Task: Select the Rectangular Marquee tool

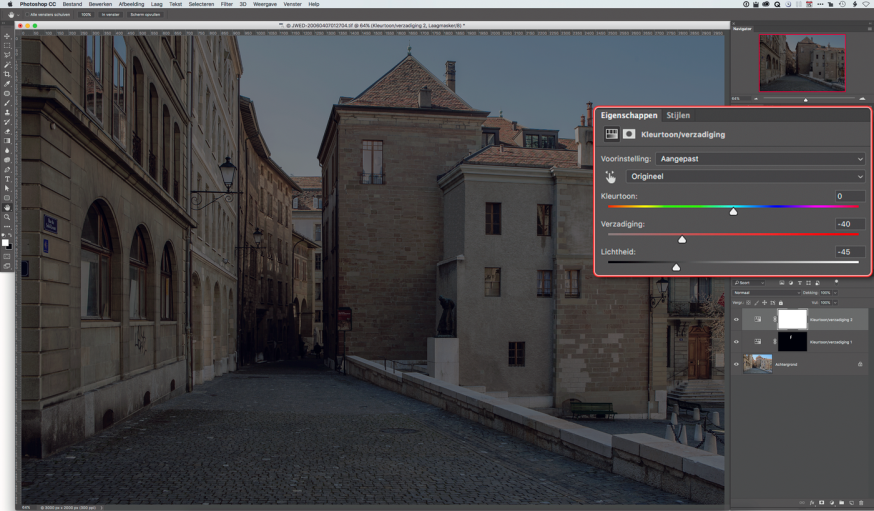Action: click(7, 45)
